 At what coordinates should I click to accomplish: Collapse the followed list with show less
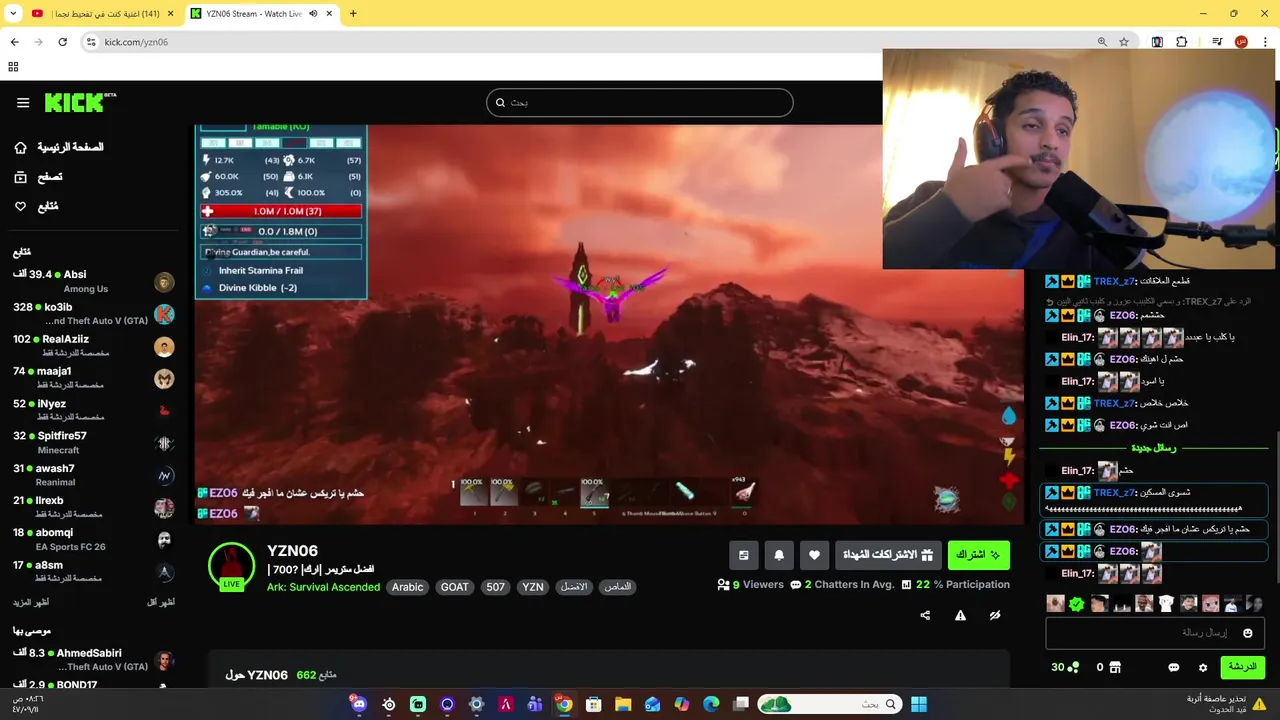[161, 602]
